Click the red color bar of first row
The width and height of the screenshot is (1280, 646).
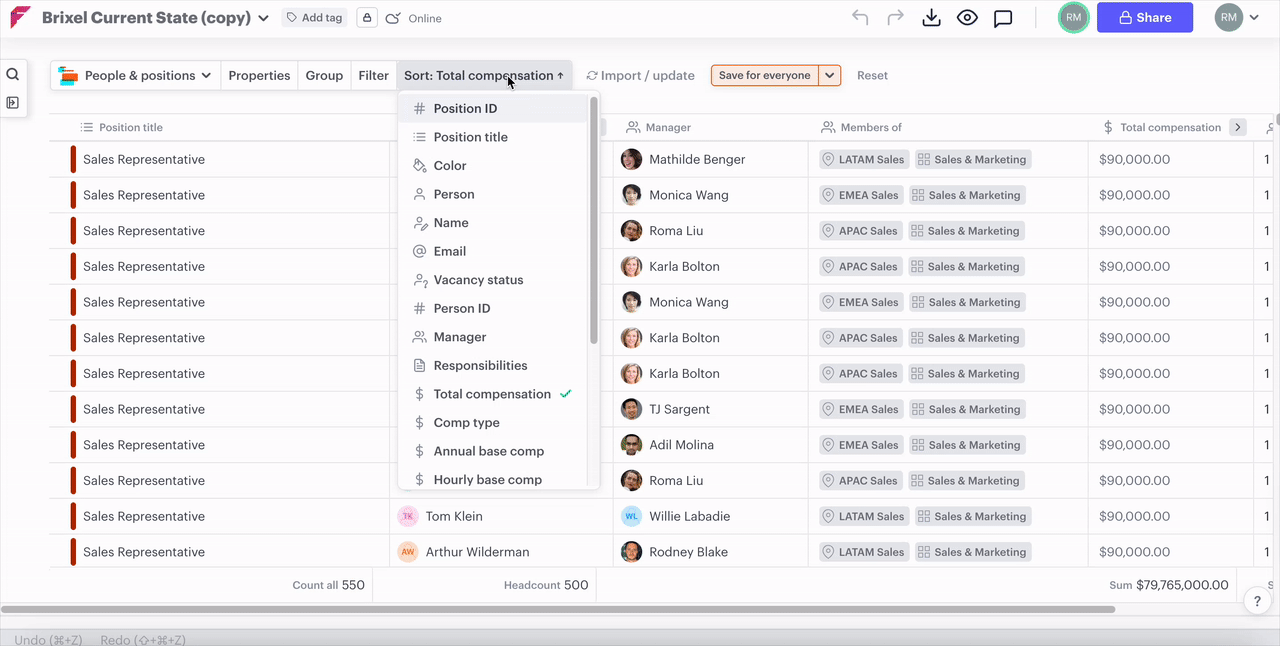tap(73, 159)
